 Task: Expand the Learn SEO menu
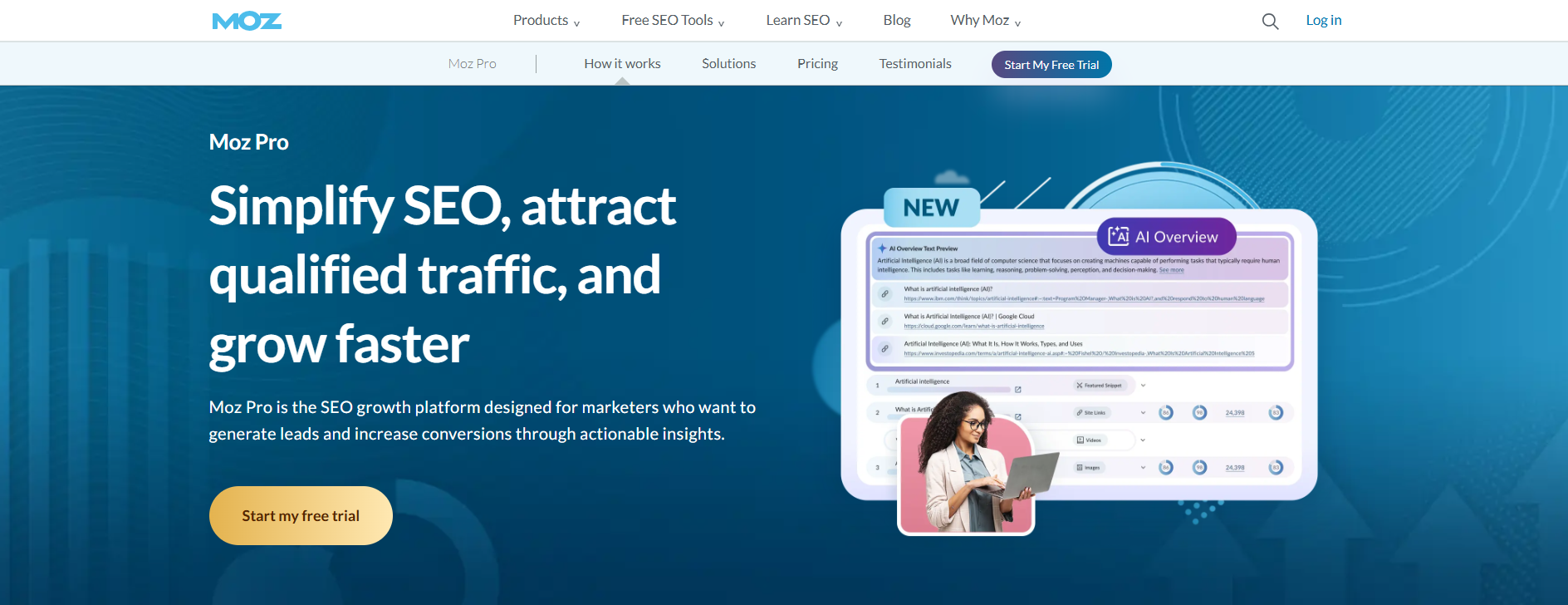[804, 20]
